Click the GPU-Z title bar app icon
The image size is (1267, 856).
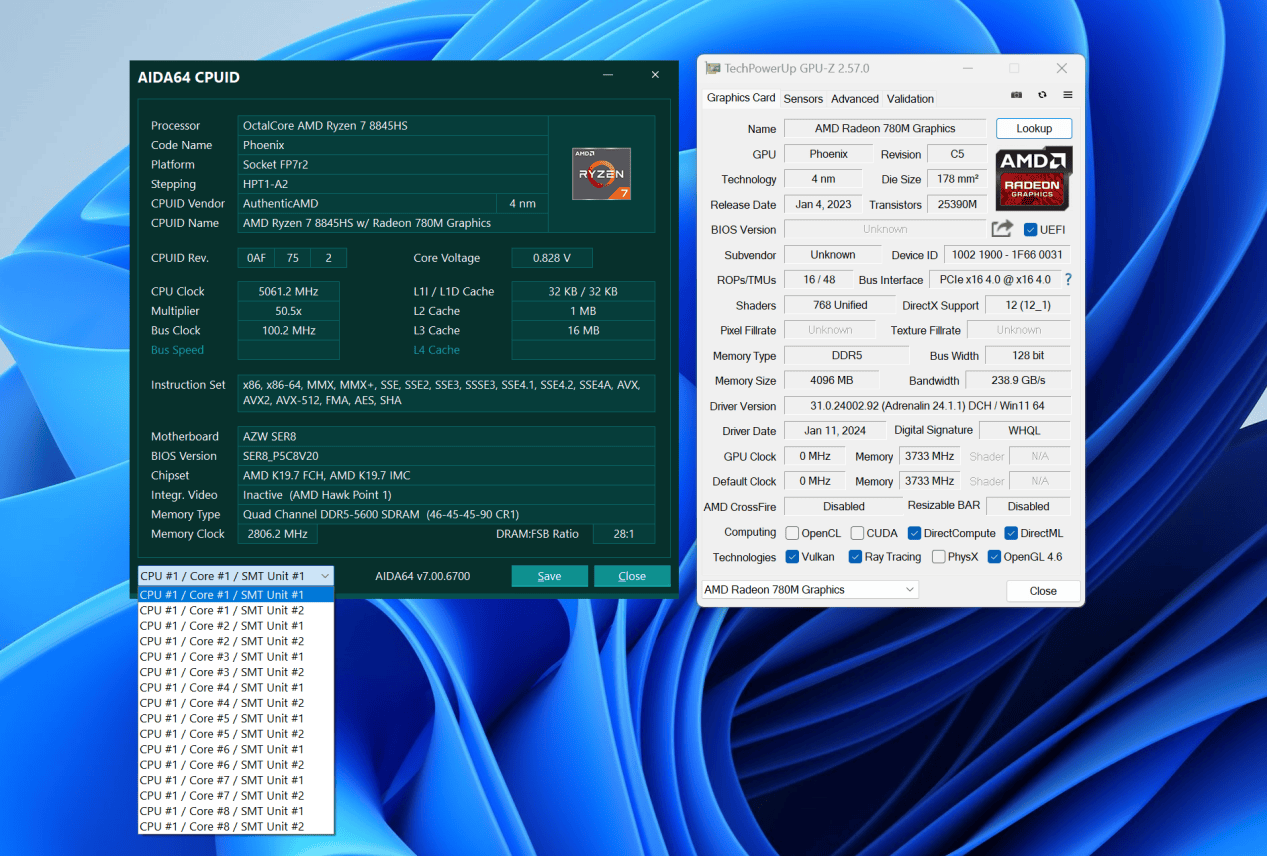point(712,68)
